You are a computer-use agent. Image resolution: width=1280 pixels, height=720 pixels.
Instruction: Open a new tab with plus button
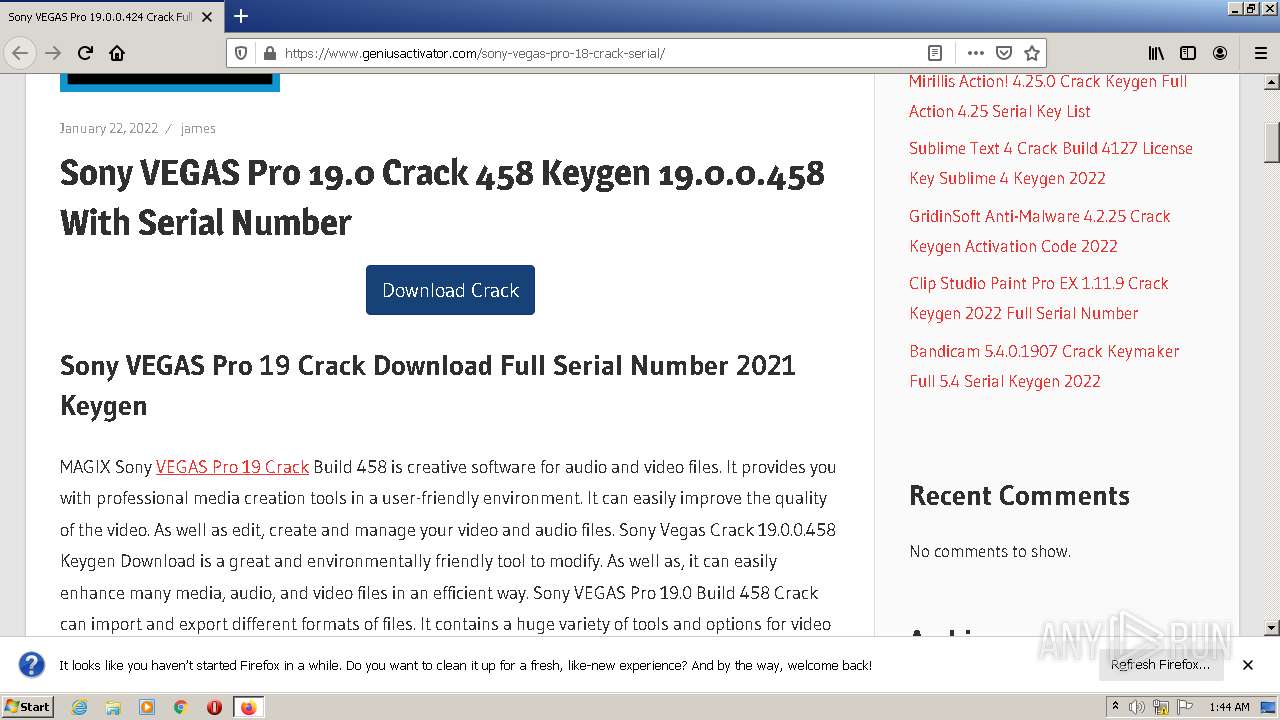point(241,16)
